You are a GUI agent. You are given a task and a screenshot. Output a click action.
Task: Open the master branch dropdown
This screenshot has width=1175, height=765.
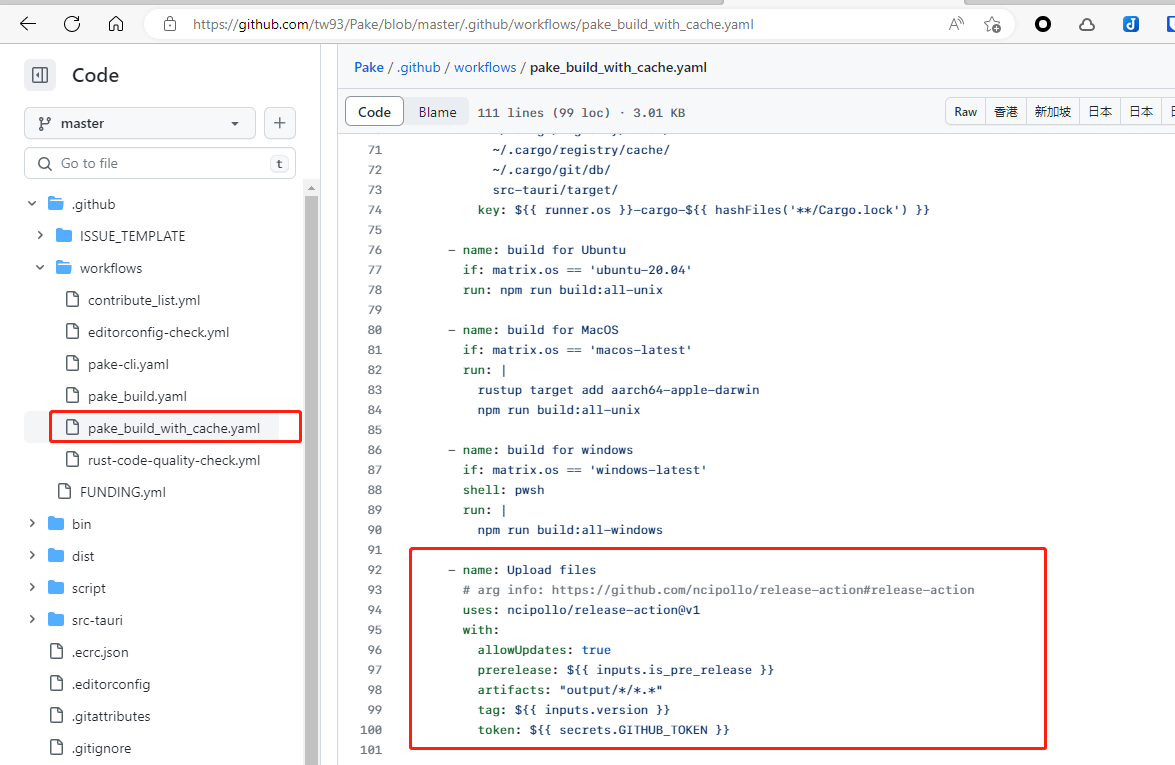click(x=139, y=123)
